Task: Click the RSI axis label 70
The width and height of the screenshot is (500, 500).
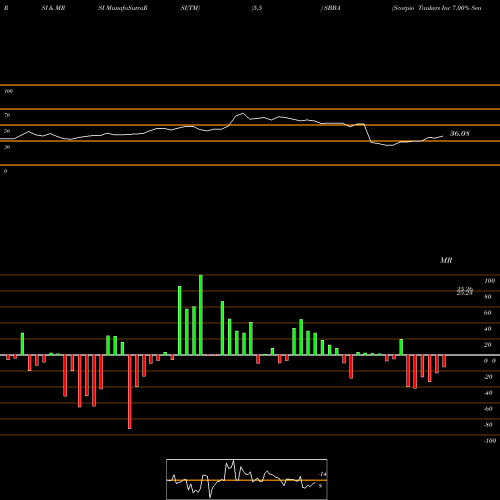Action: pyautogui.click(x=7, y=115)
